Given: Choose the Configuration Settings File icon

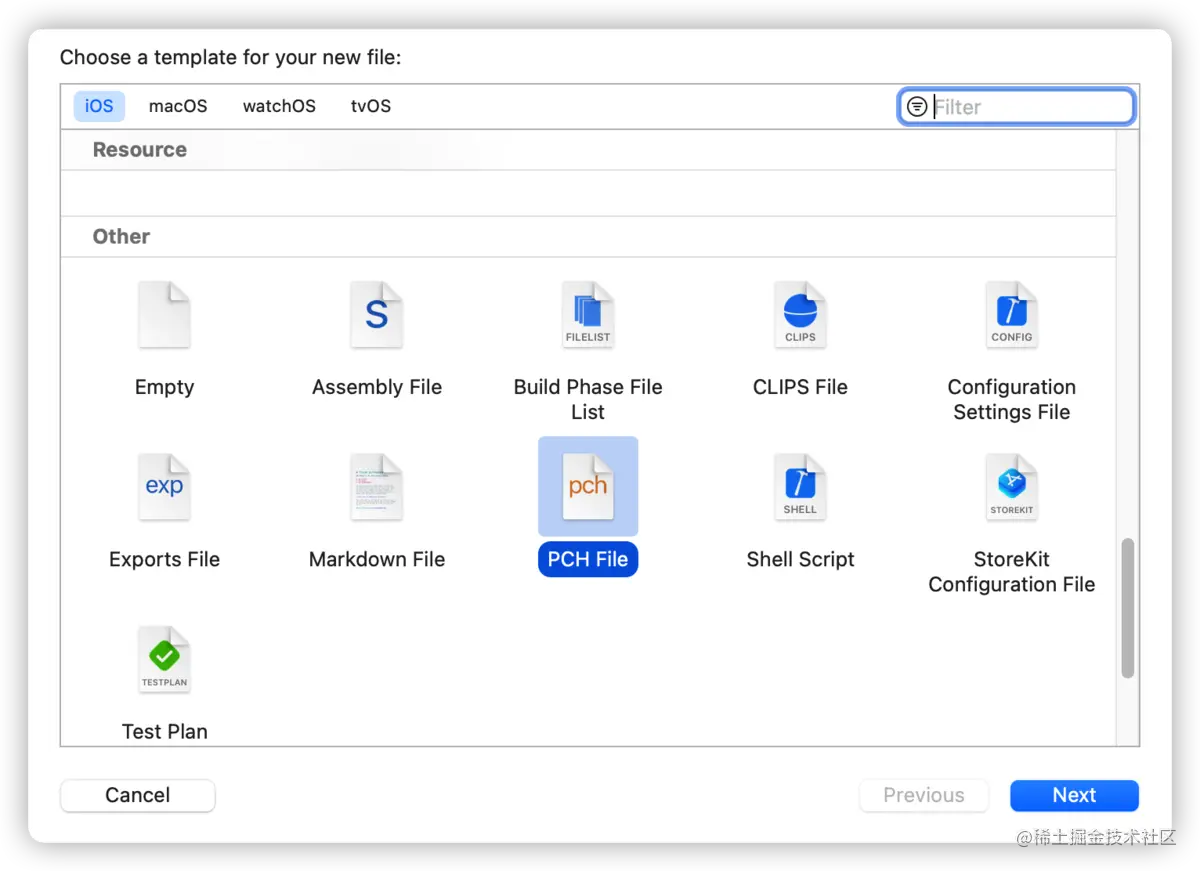Looking at the screenshot, I should [1012, 315].
